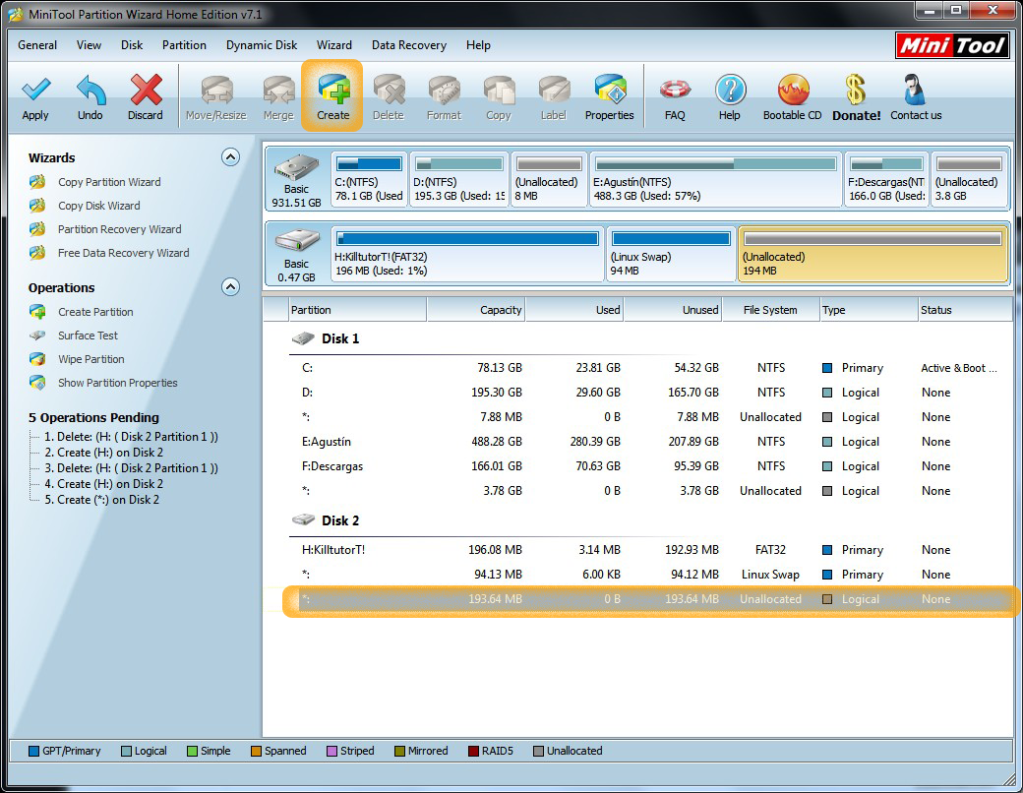The width and height of the screenshot is (1023, 793).
Task: Sort by the Partition column header
Action: 358,310
